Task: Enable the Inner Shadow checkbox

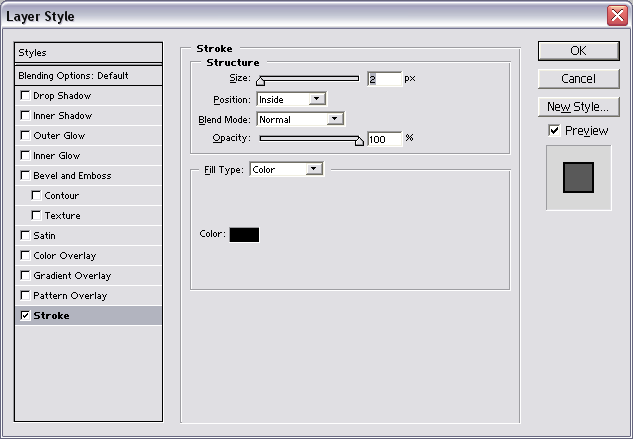Action: pyautogui.click(x=25, y=116)
